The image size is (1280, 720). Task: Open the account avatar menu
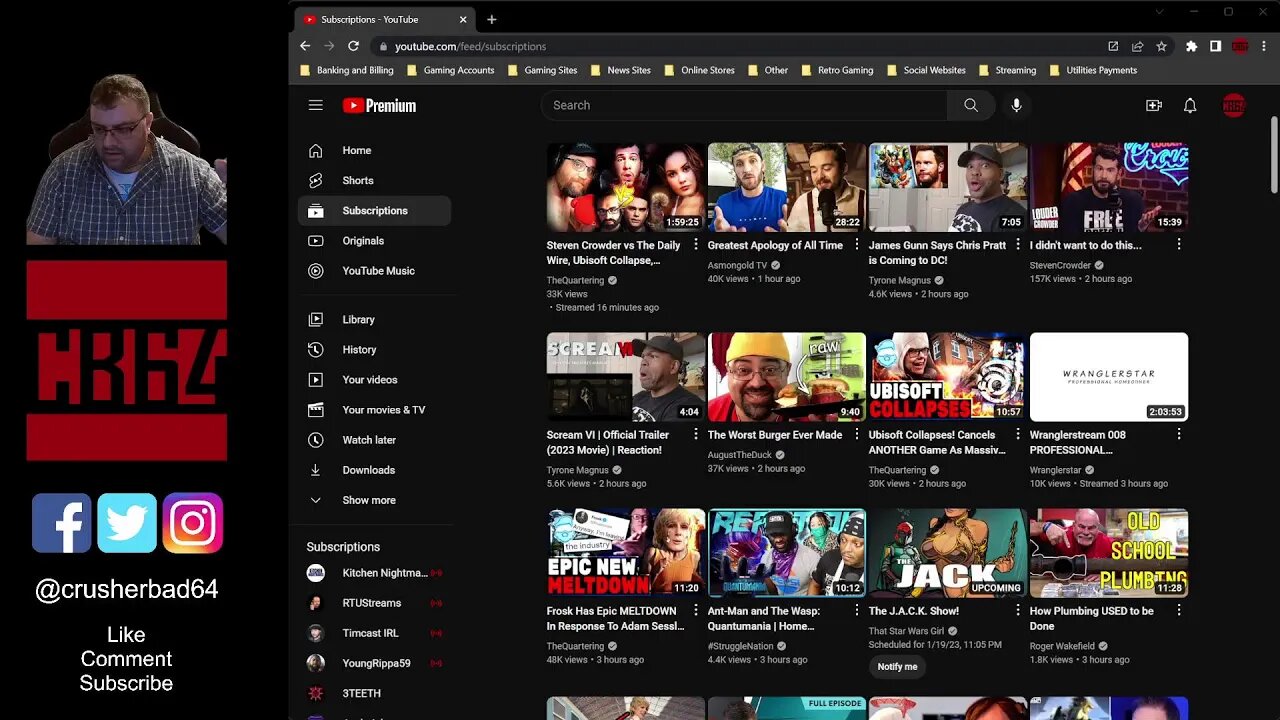tap(1234, 105)
